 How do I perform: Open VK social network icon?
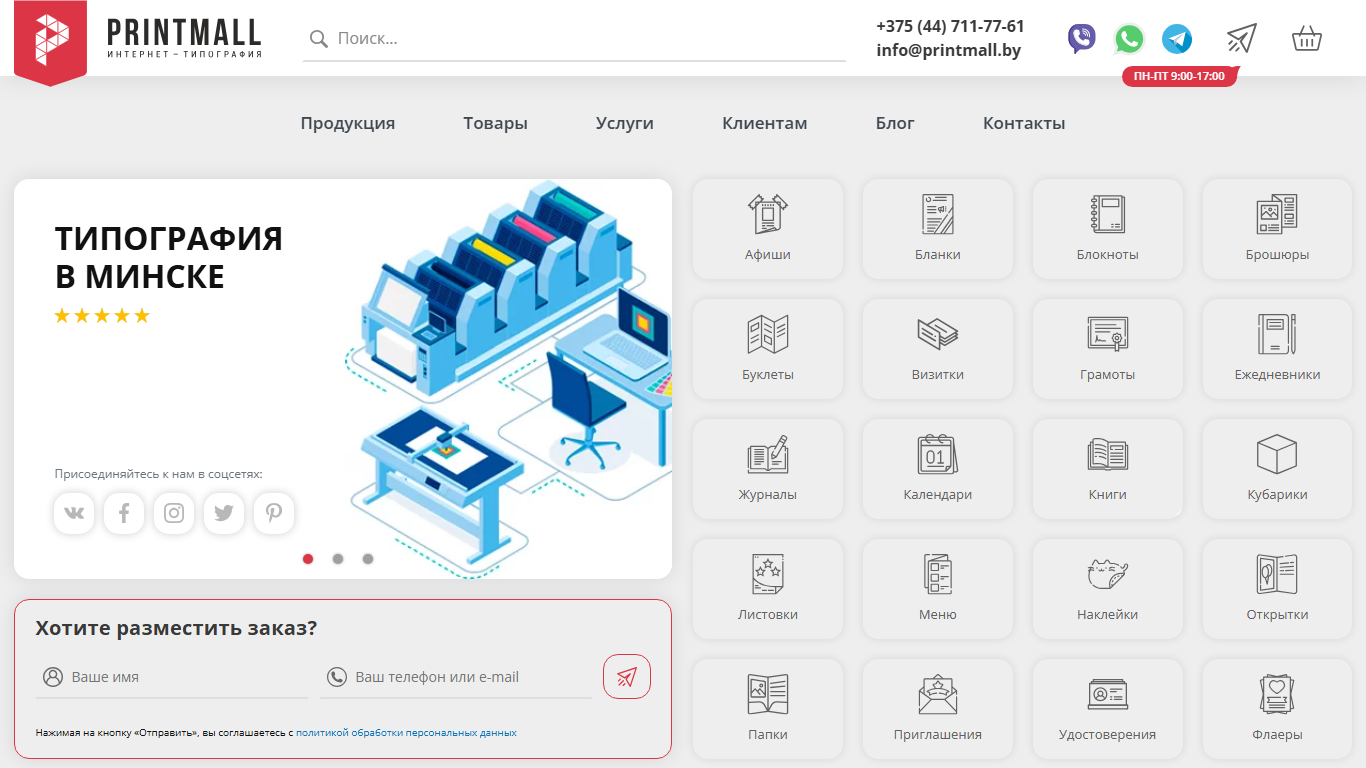coord(74,513)
